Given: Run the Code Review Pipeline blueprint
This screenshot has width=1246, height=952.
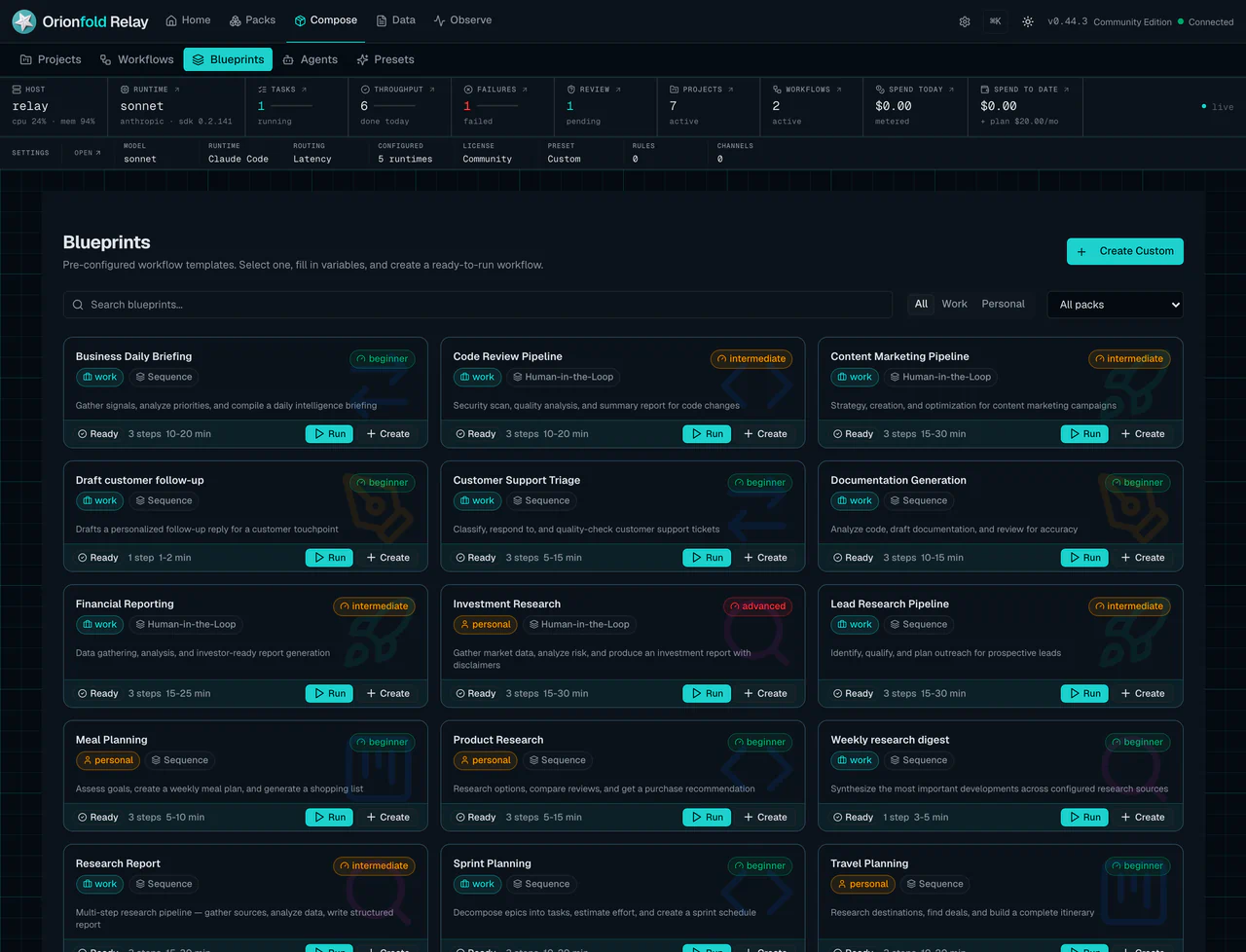Looking at the screenshot, I should click(707, 434).
